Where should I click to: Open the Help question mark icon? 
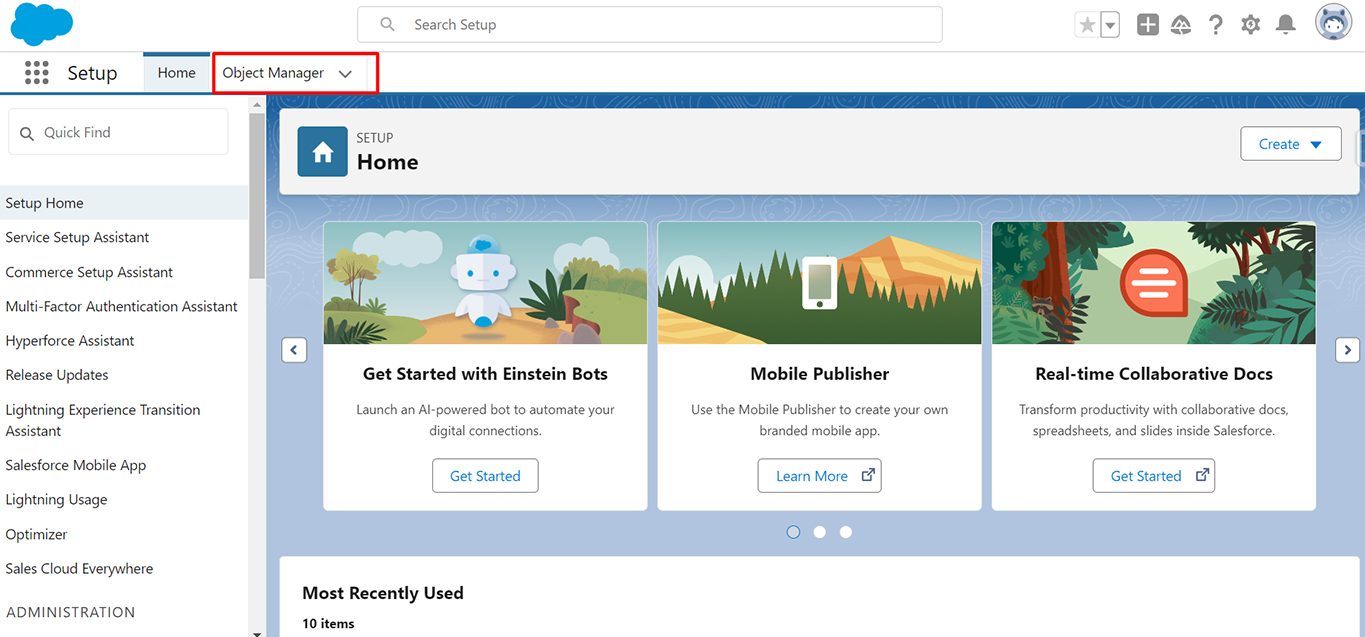tap(1216, 25)
